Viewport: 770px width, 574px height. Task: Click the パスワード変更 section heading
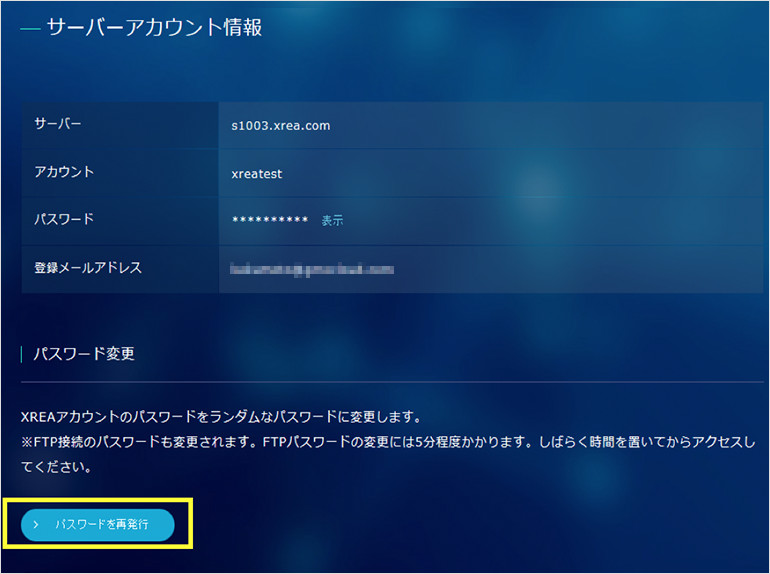point(84,354)
